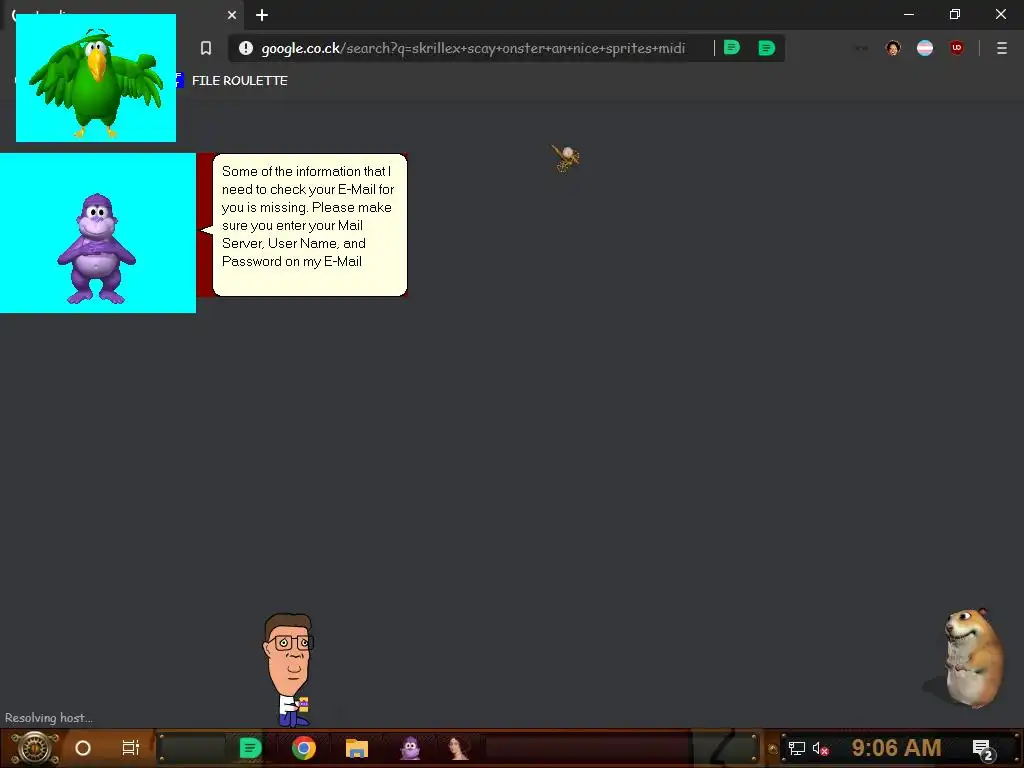The width and height of the screenshot is (1024, 768).
Task: Restore down the browser window
Action: 955,14
